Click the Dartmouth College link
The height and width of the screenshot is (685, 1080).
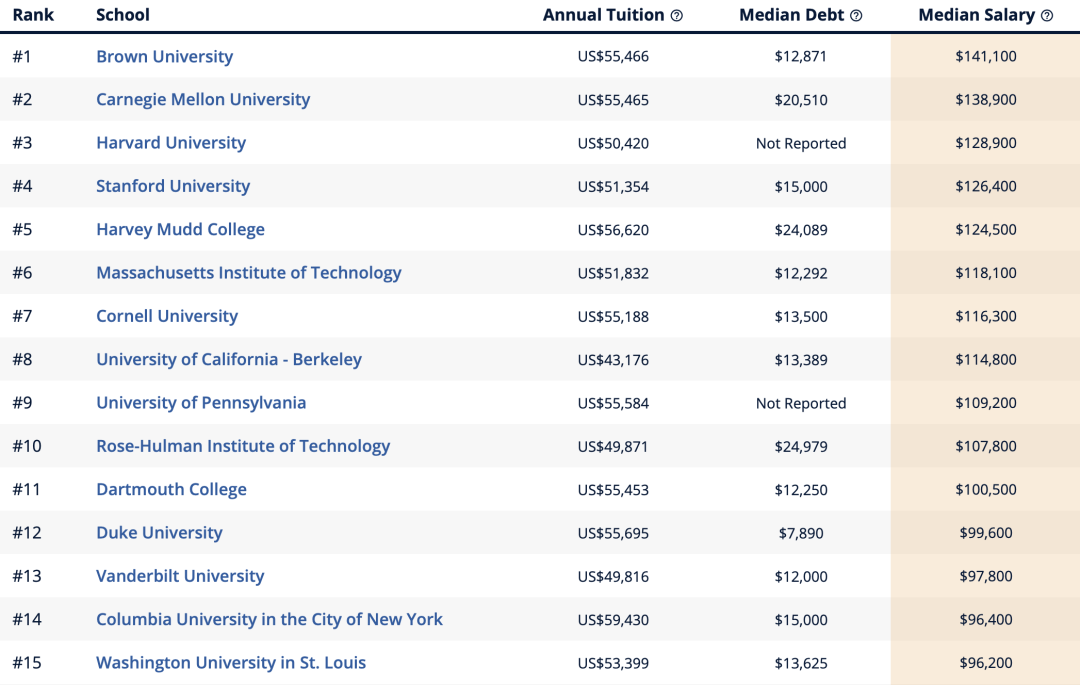pyautogui.click(x=172, y=490)
